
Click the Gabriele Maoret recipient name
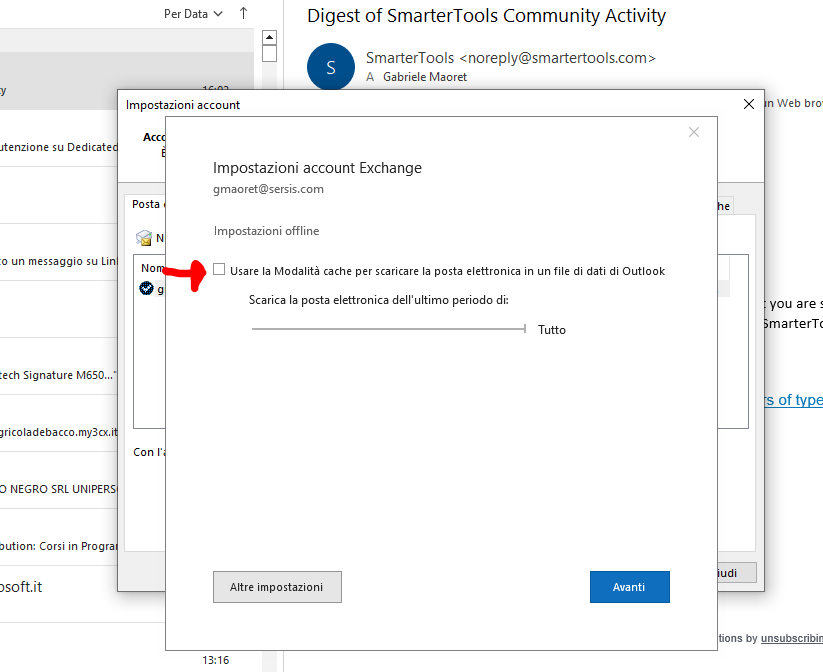(x=425, y=77)
